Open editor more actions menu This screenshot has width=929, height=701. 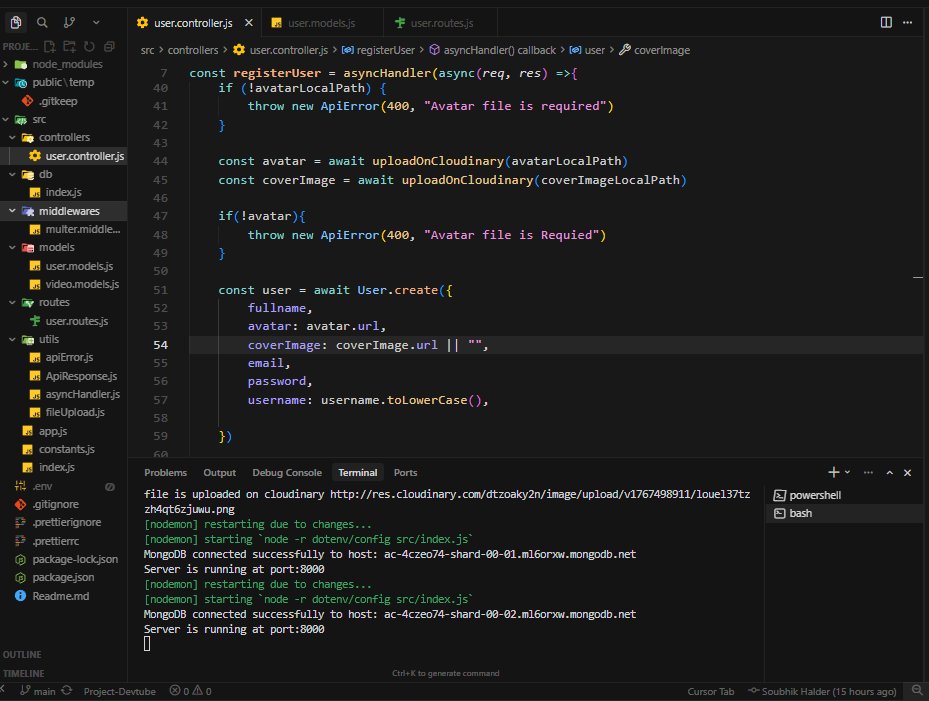[907, 23]
